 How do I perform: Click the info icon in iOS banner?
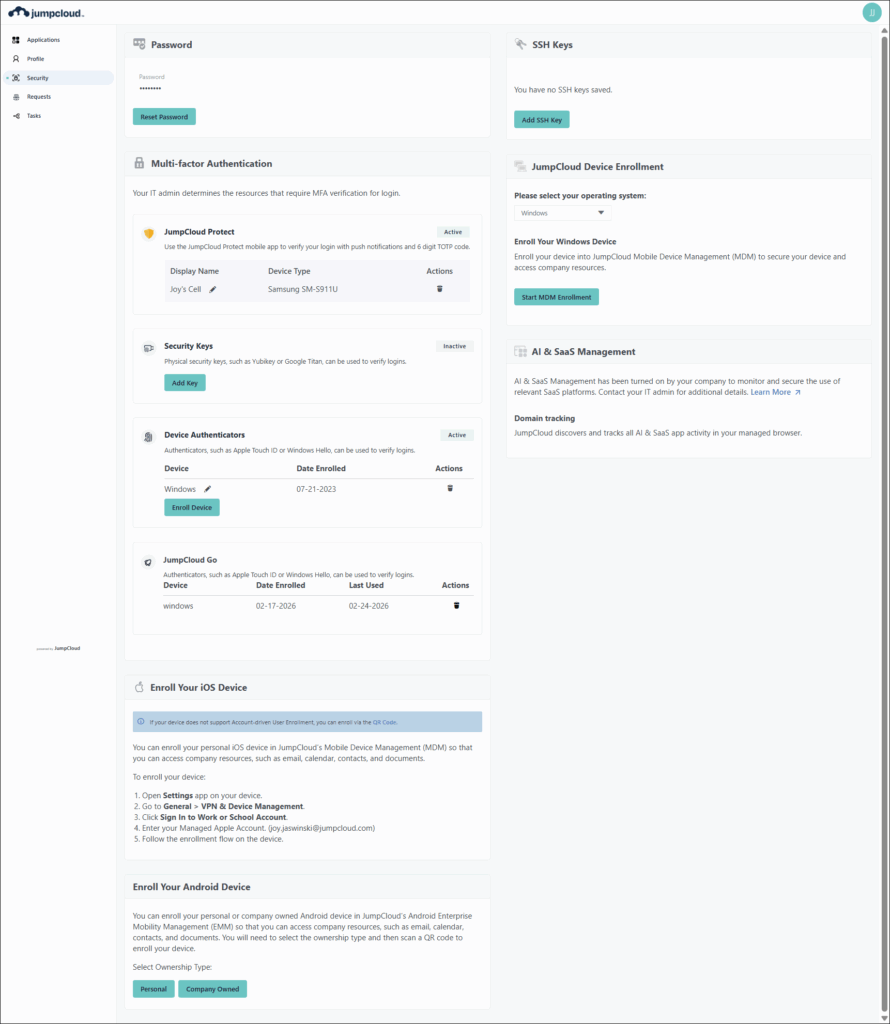141,721
